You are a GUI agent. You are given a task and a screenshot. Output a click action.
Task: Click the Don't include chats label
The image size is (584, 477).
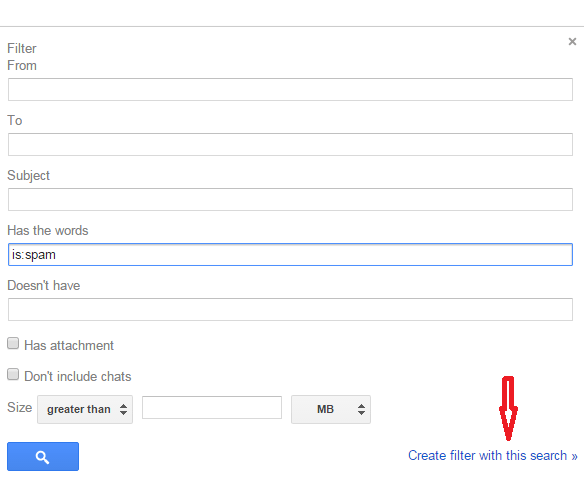(x=78, y=376)
